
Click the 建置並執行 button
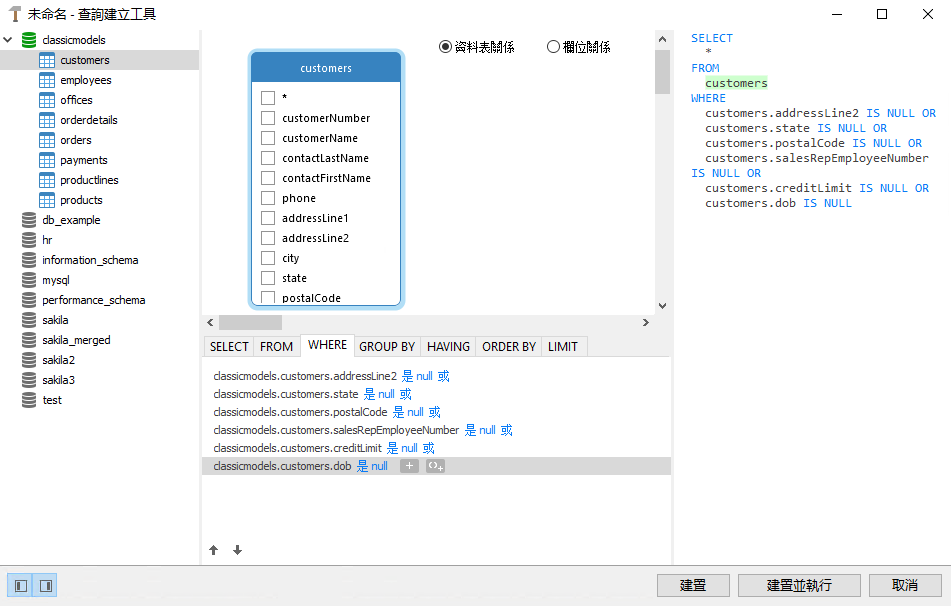click(798, 585)
